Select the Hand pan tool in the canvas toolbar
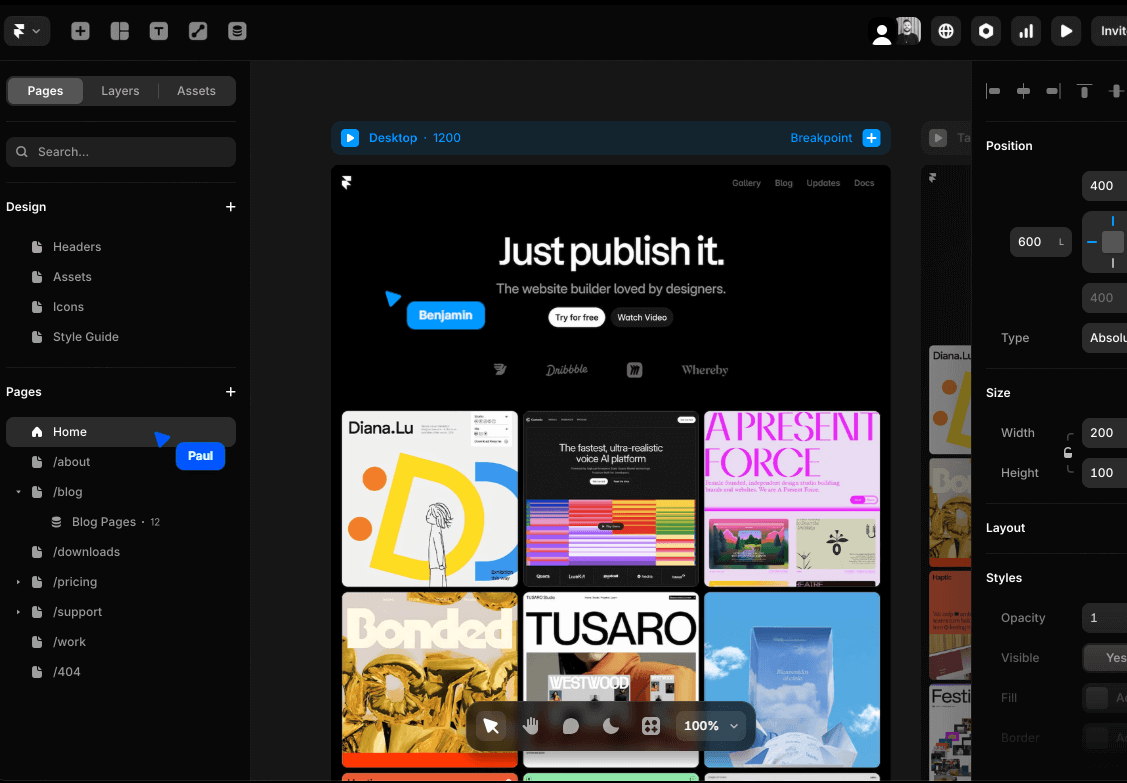This screenshot has width=1127, height=783. coord(531,727)
